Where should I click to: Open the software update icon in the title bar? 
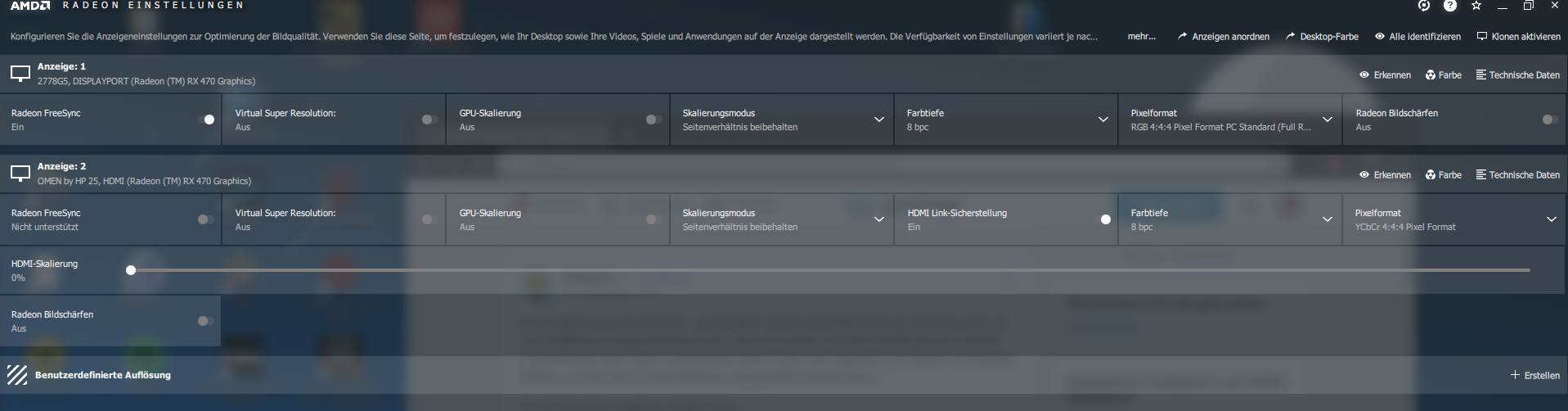1424,6
